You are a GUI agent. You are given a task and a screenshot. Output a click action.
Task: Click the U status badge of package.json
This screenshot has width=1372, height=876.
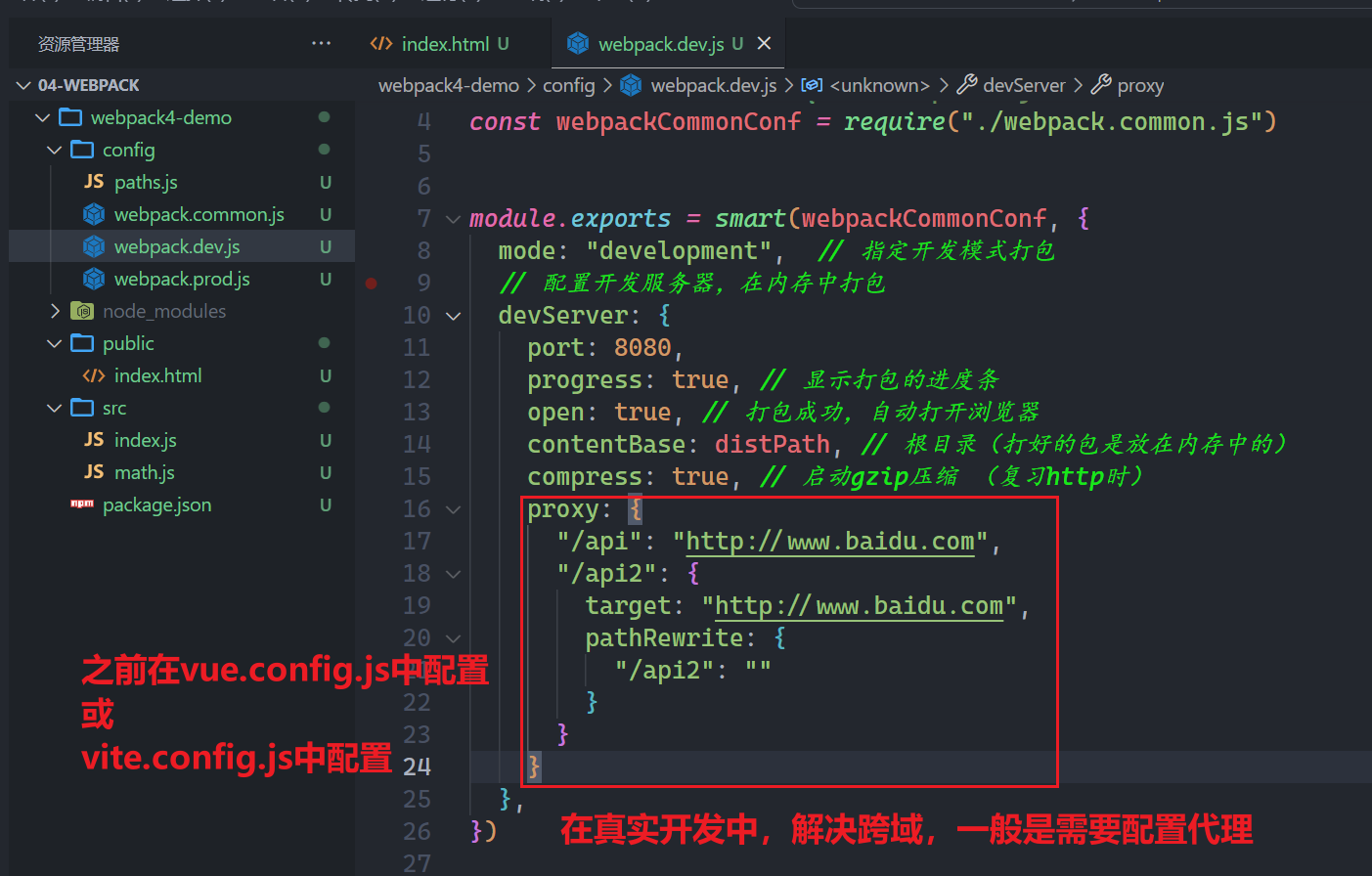[326, 504]
